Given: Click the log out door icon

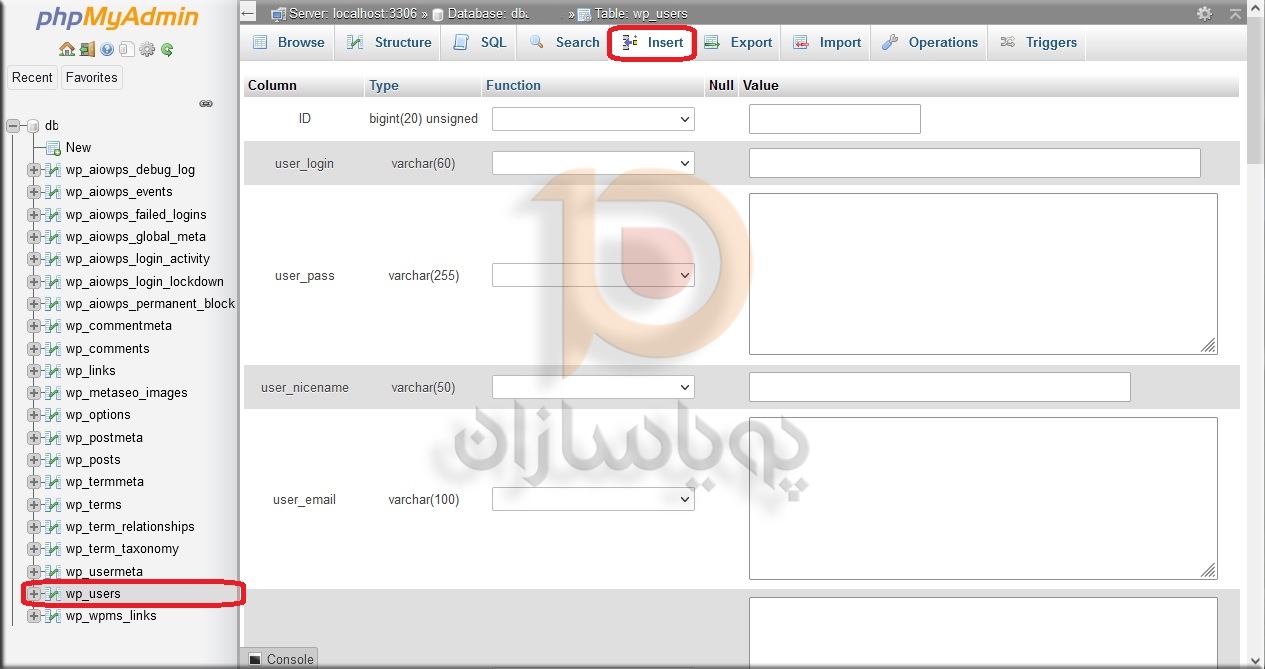Looking at the screenshot, I should click(x=87, y=49).
